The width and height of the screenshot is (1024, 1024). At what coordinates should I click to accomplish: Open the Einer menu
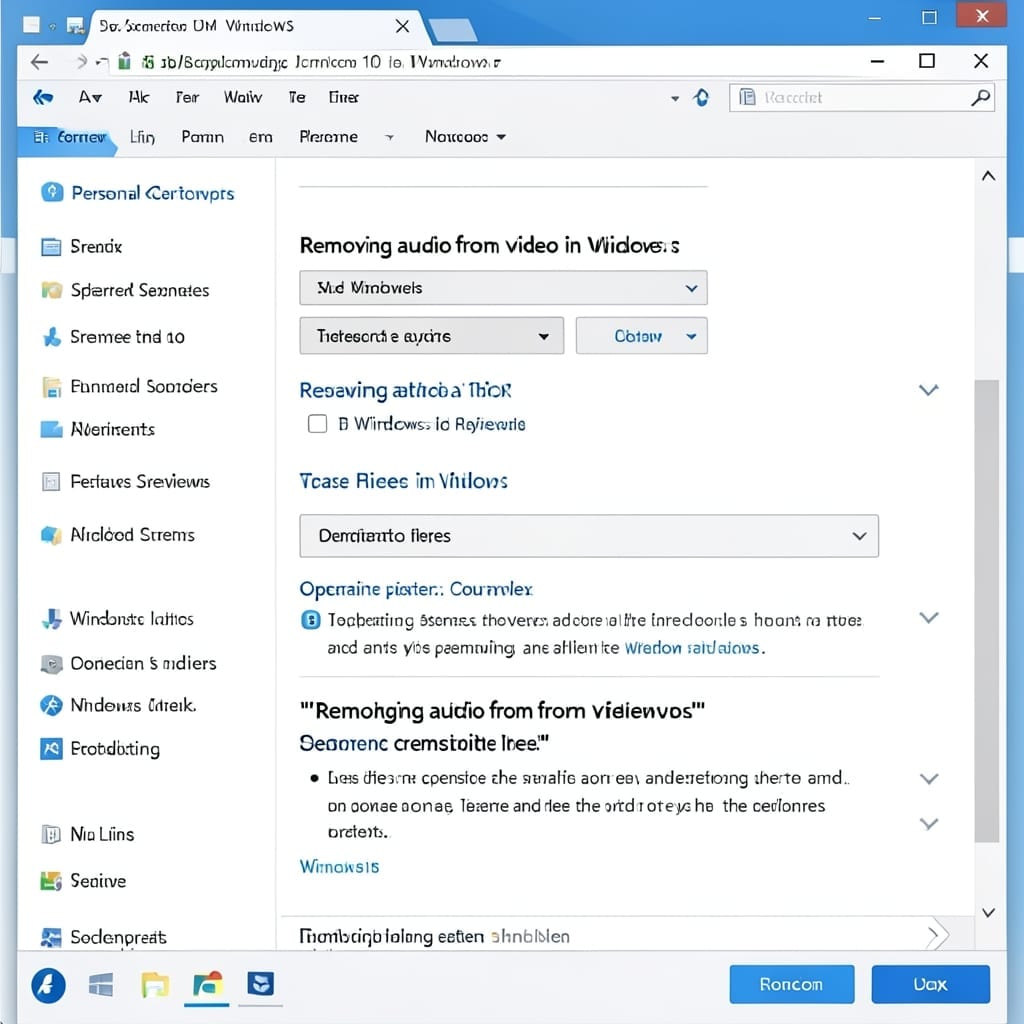344,97
